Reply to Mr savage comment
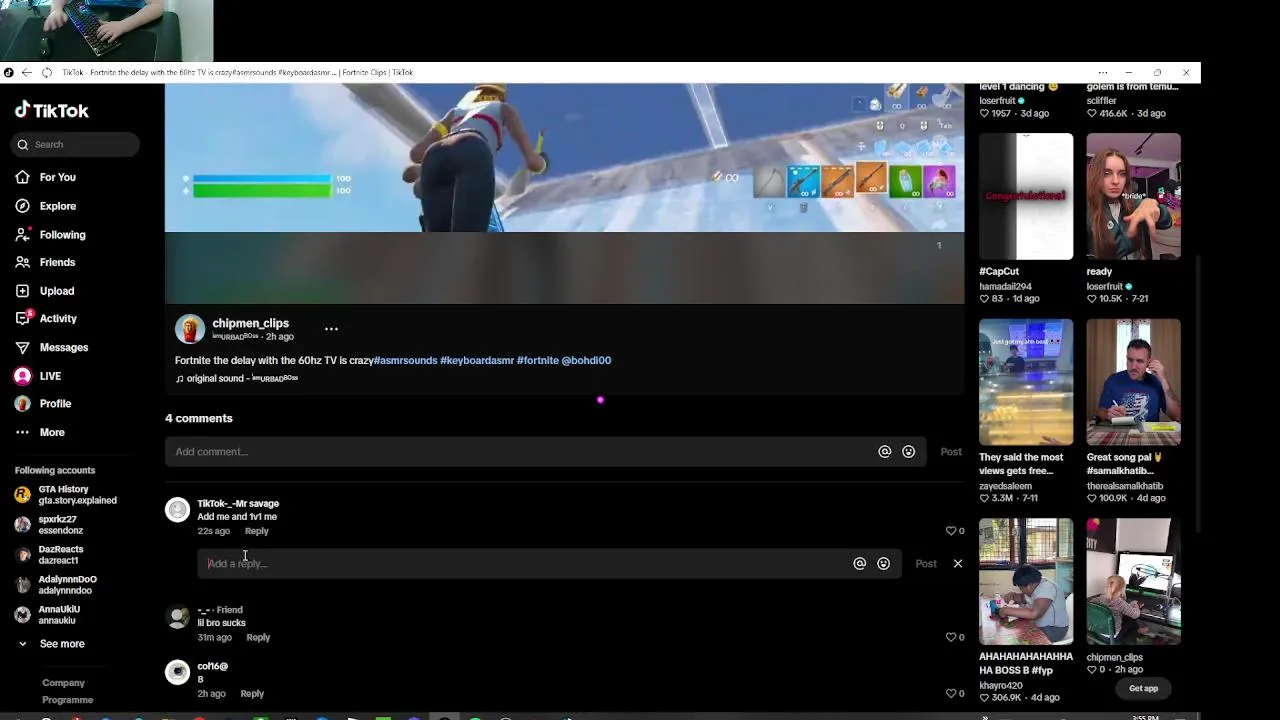Screen dimensions: 1280x720 [257, 531]
